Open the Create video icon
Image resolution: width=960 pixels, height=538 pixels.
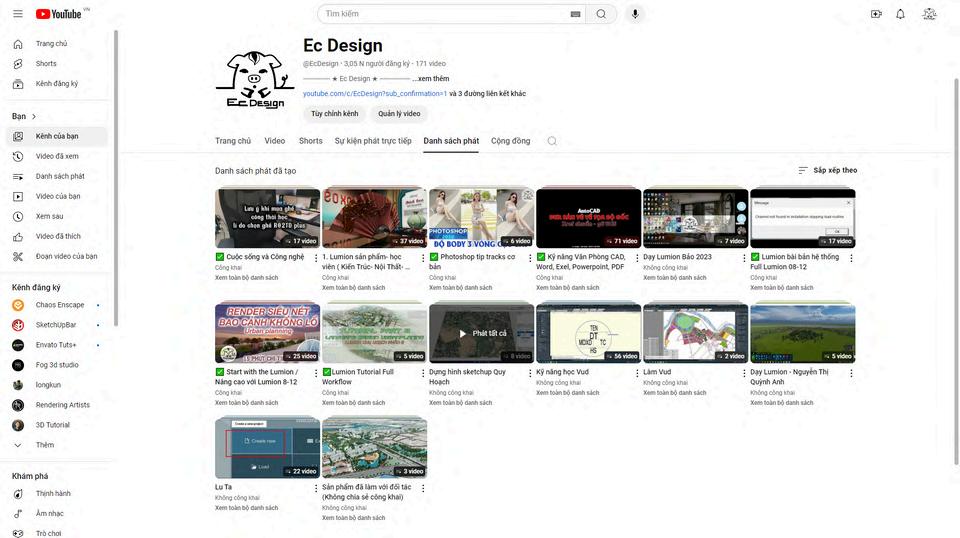coord(876,14)
